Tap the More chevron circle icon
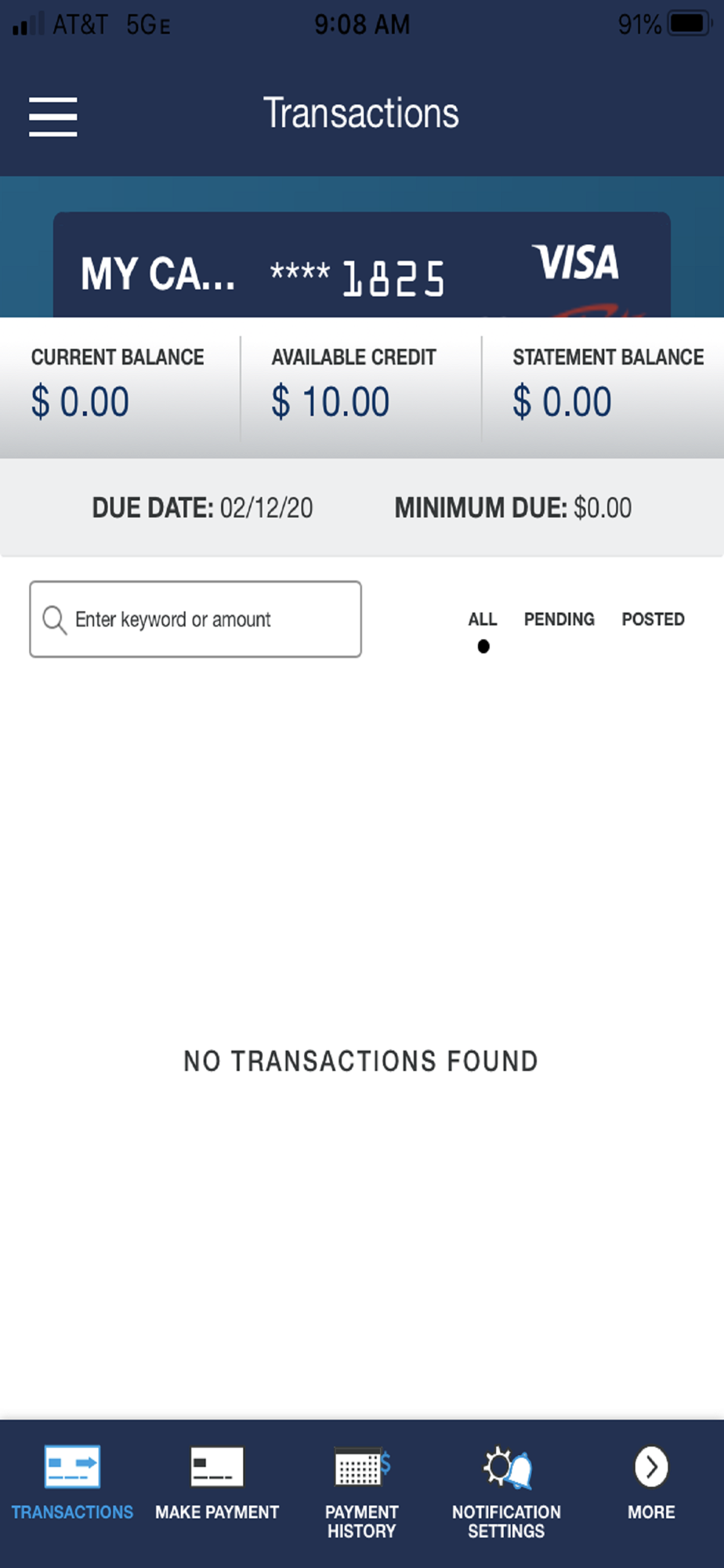Image resolution: width=724 pixels, height=1568 pixels. (x=651, y=1466)
